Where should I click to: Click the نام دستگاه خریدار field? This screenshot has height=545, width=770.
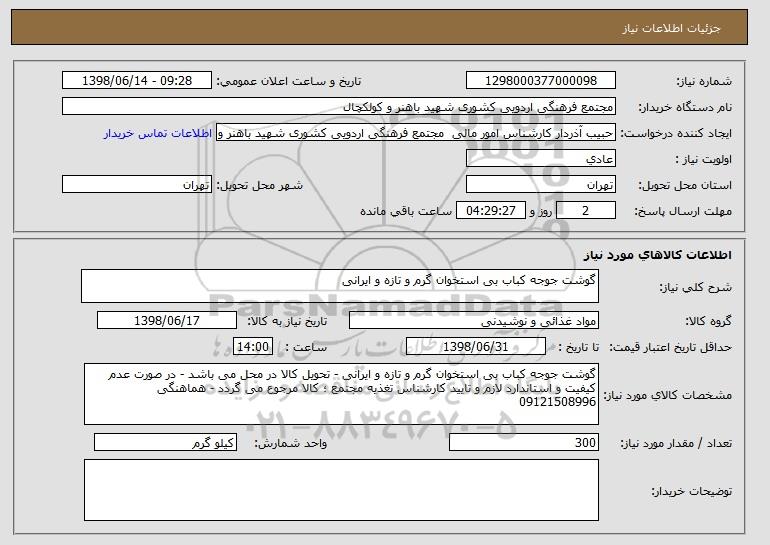339,107
